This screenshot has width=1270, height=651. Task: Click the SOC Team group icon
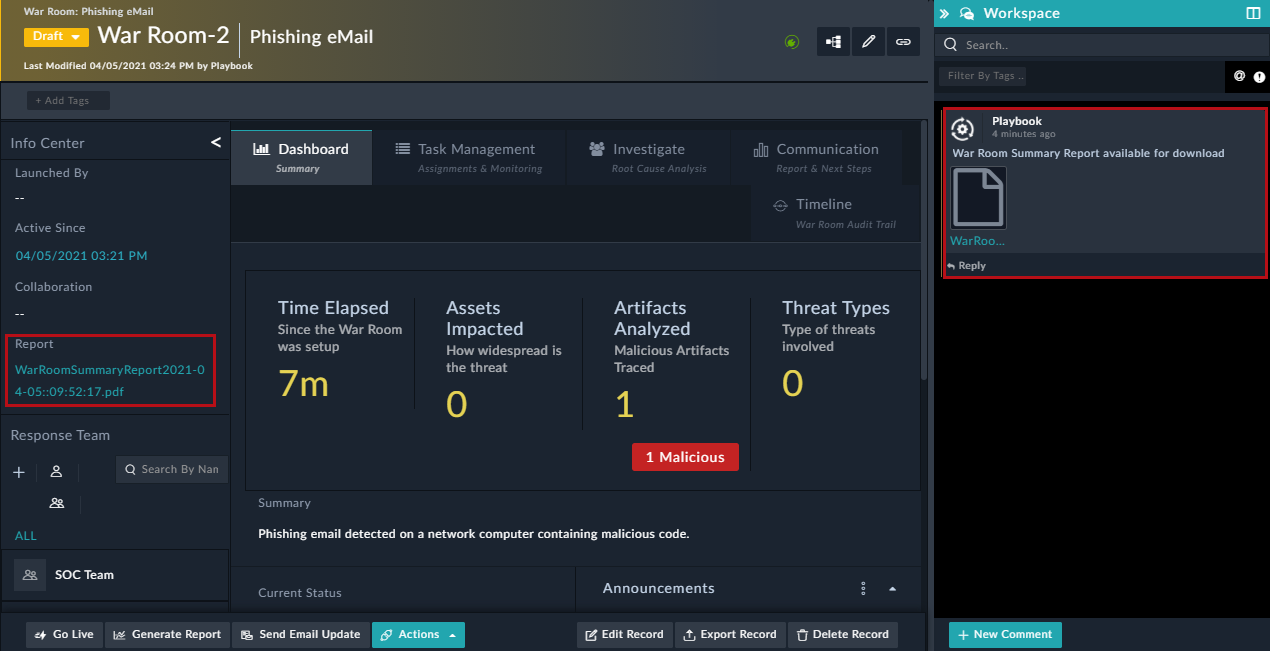pos(30,575)
